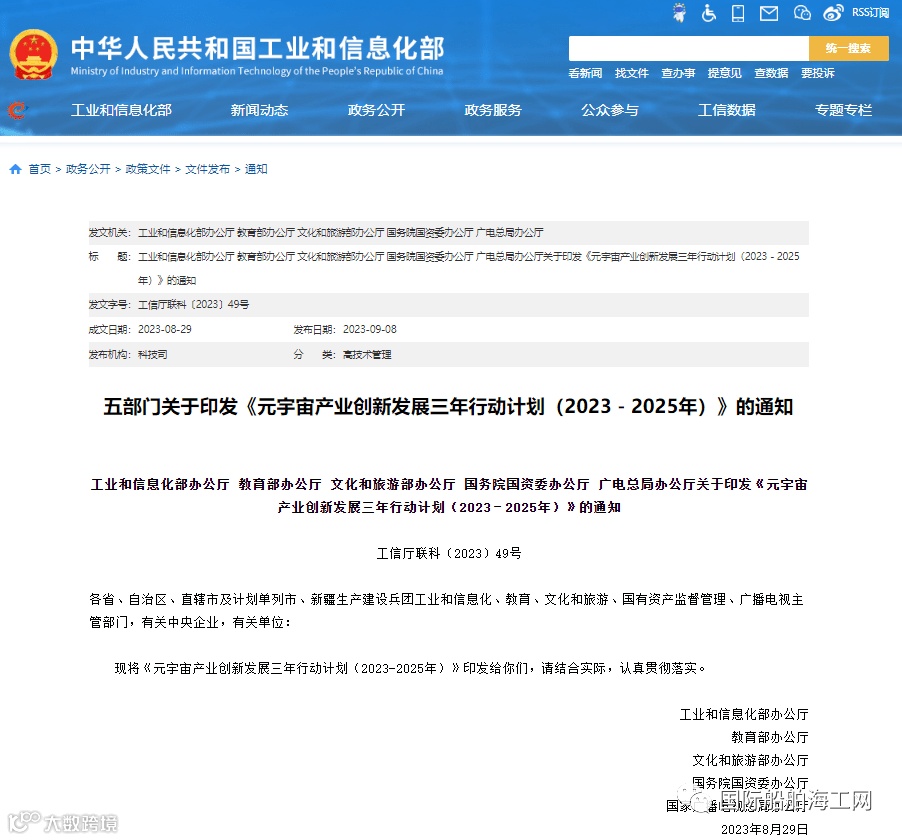Open the Weibo icon

(x=833, y=13)
